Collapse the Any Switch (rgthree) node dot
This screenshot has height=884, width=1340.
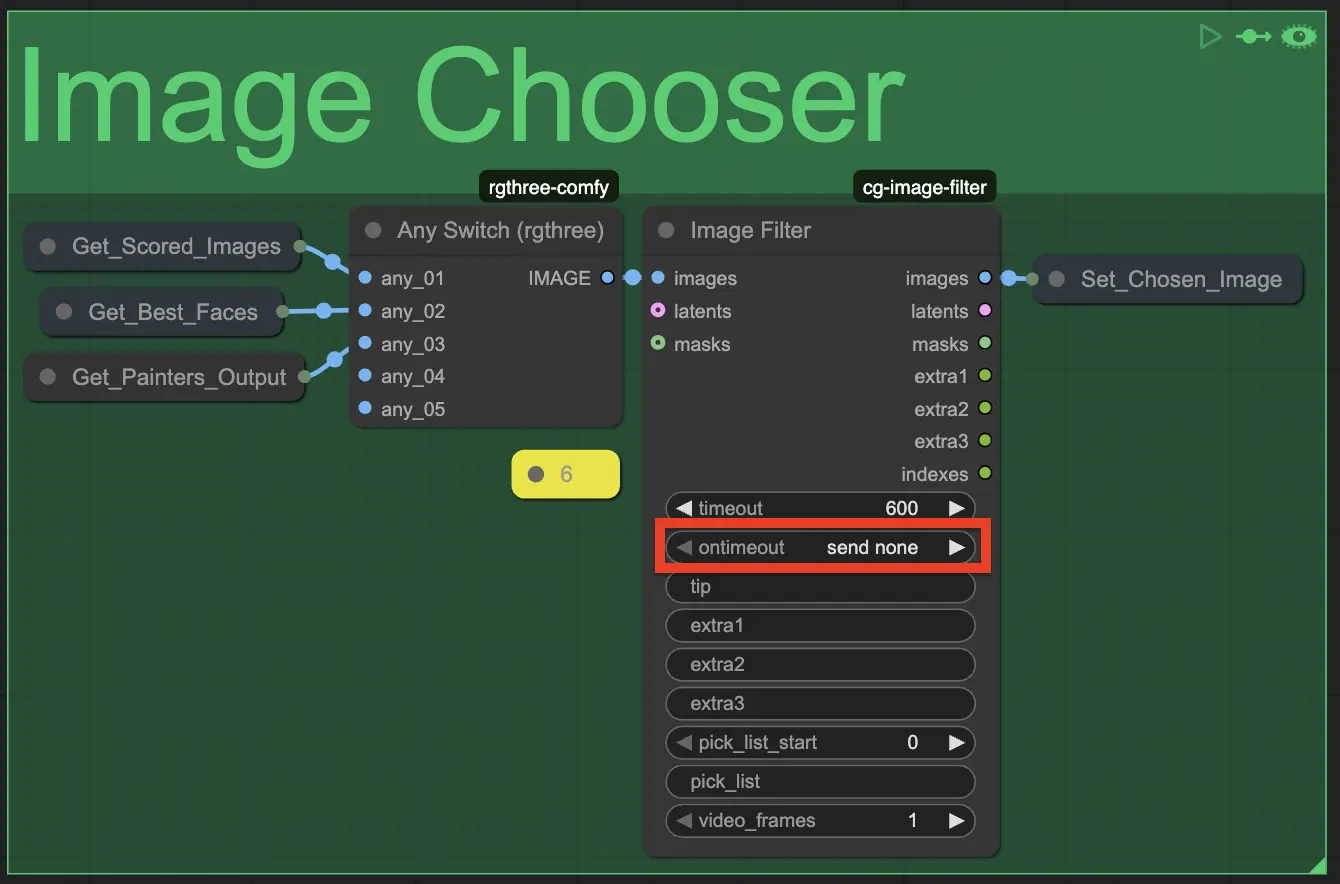point(373,231)
